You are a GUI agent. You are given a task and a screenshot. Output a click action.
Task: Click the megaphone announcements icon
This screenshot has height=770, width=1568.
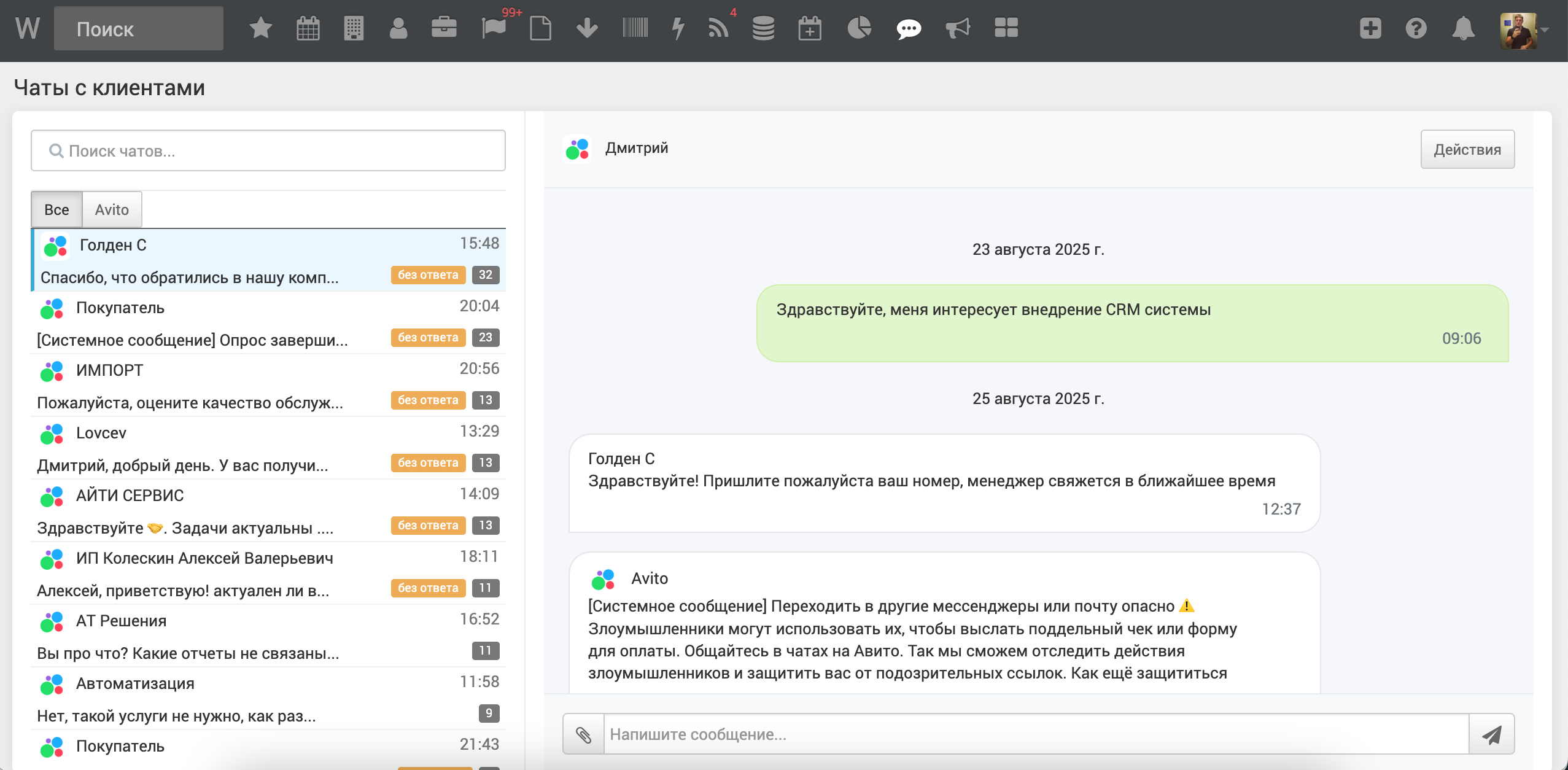957,28
